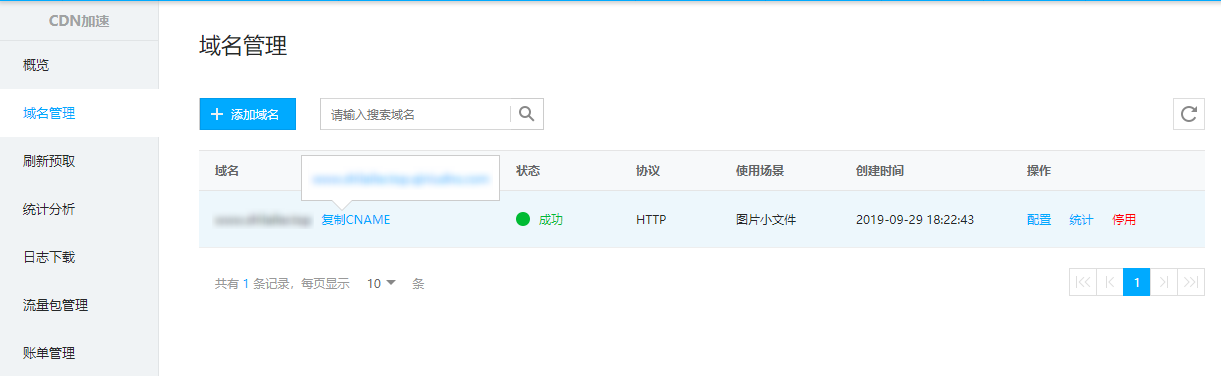Click the green 成功 status indicator
Viewport: 1221px width, 376px height.
coord(540,219)
